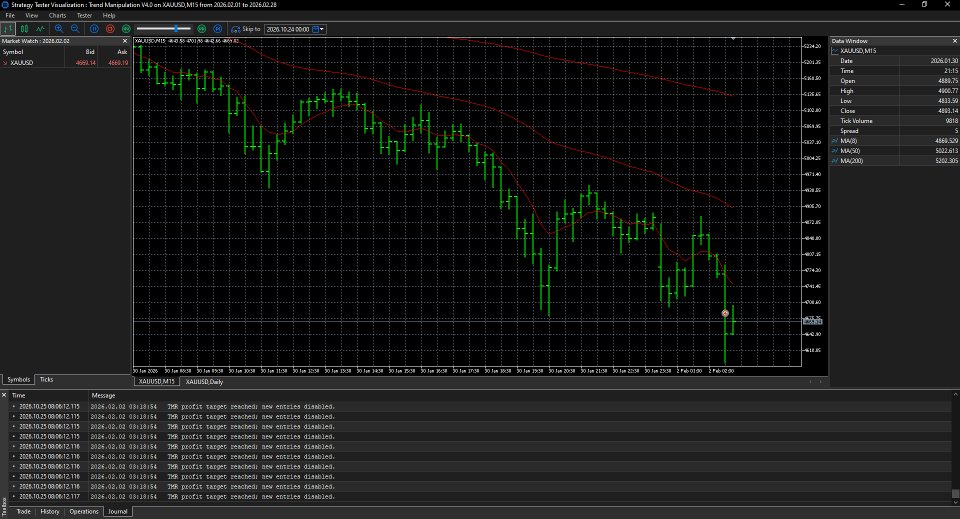960x519 pixels.
Task: Click the Symbol column header
Action: coord(32,52)
